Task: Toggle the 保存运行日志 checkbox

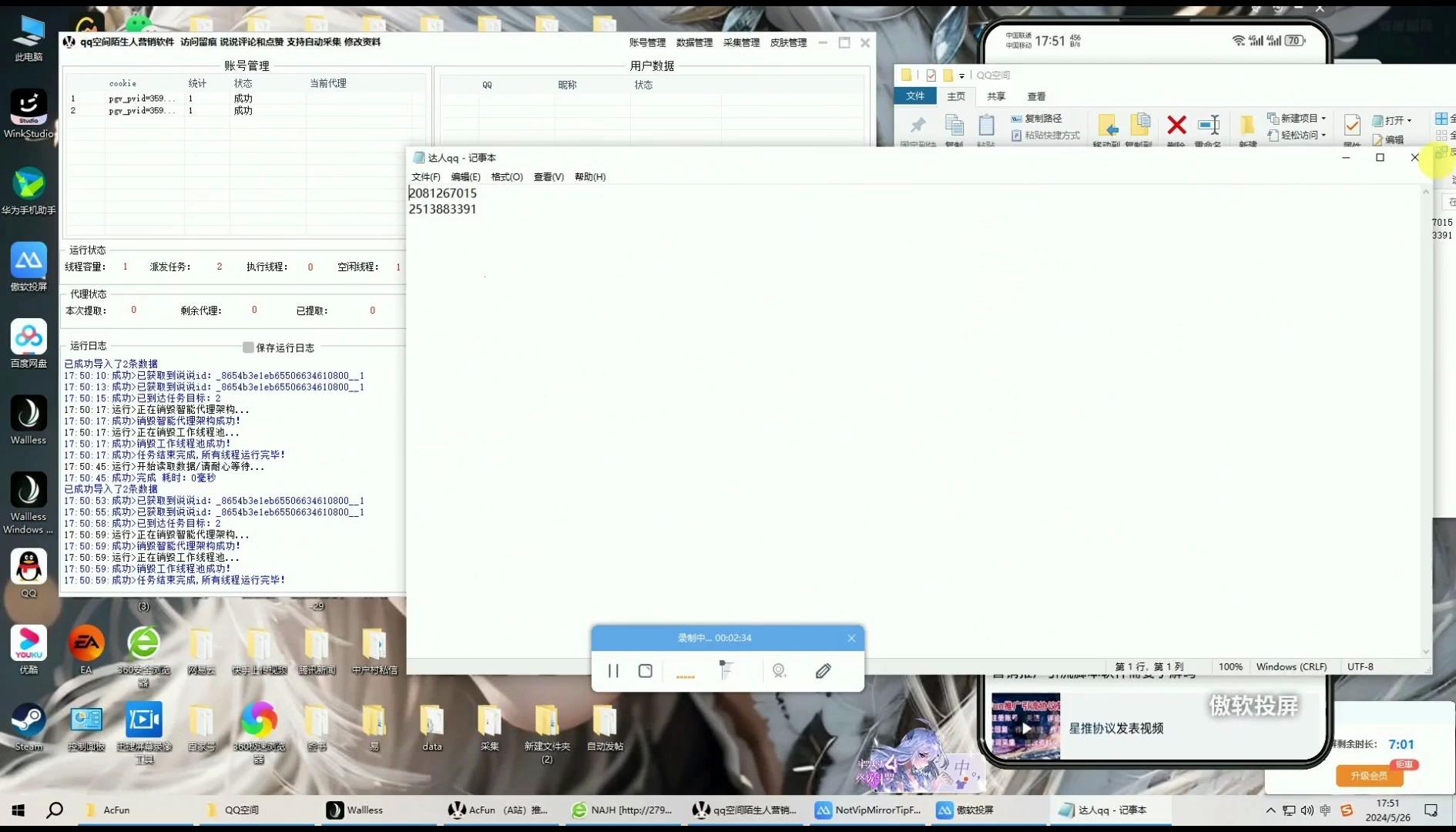Action: (248, 347)
